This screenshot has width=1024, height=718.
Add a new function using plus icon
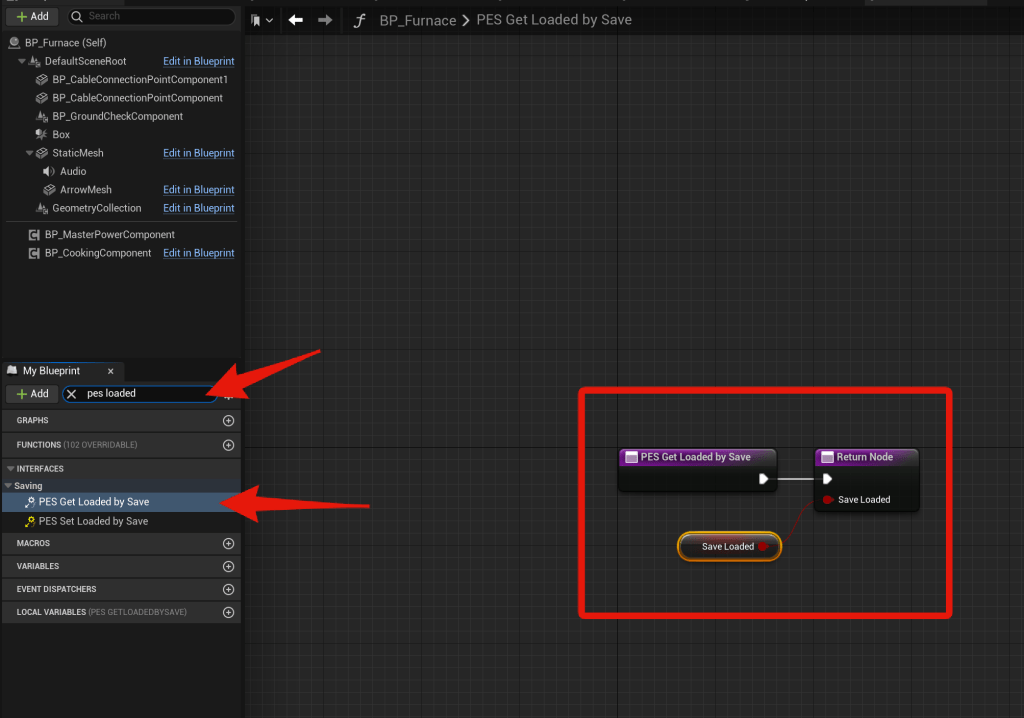pos(228,445)
